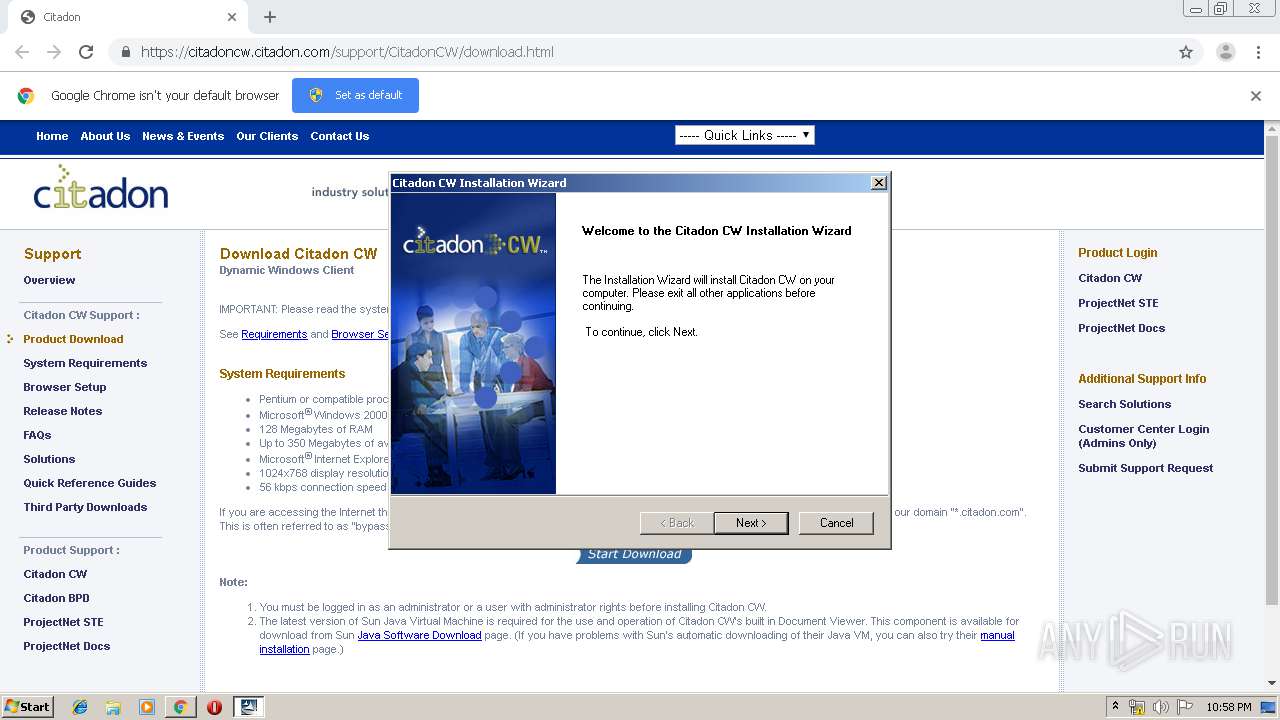The height and width of the screenshot is (720, 1280).
Task: Open the Home menu item
Action: tap(52, 136)
